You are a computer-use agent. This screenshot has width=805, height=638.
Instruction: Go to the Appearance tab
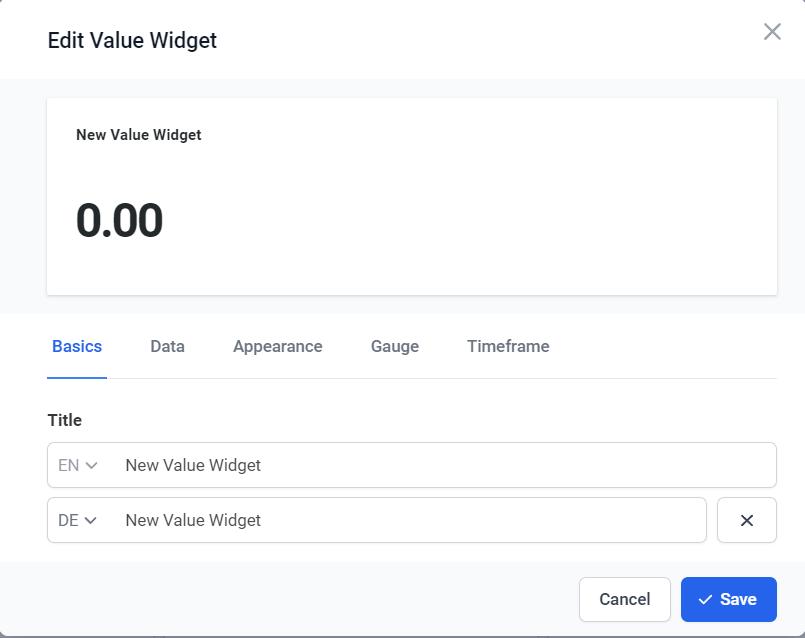coord(277,346)
